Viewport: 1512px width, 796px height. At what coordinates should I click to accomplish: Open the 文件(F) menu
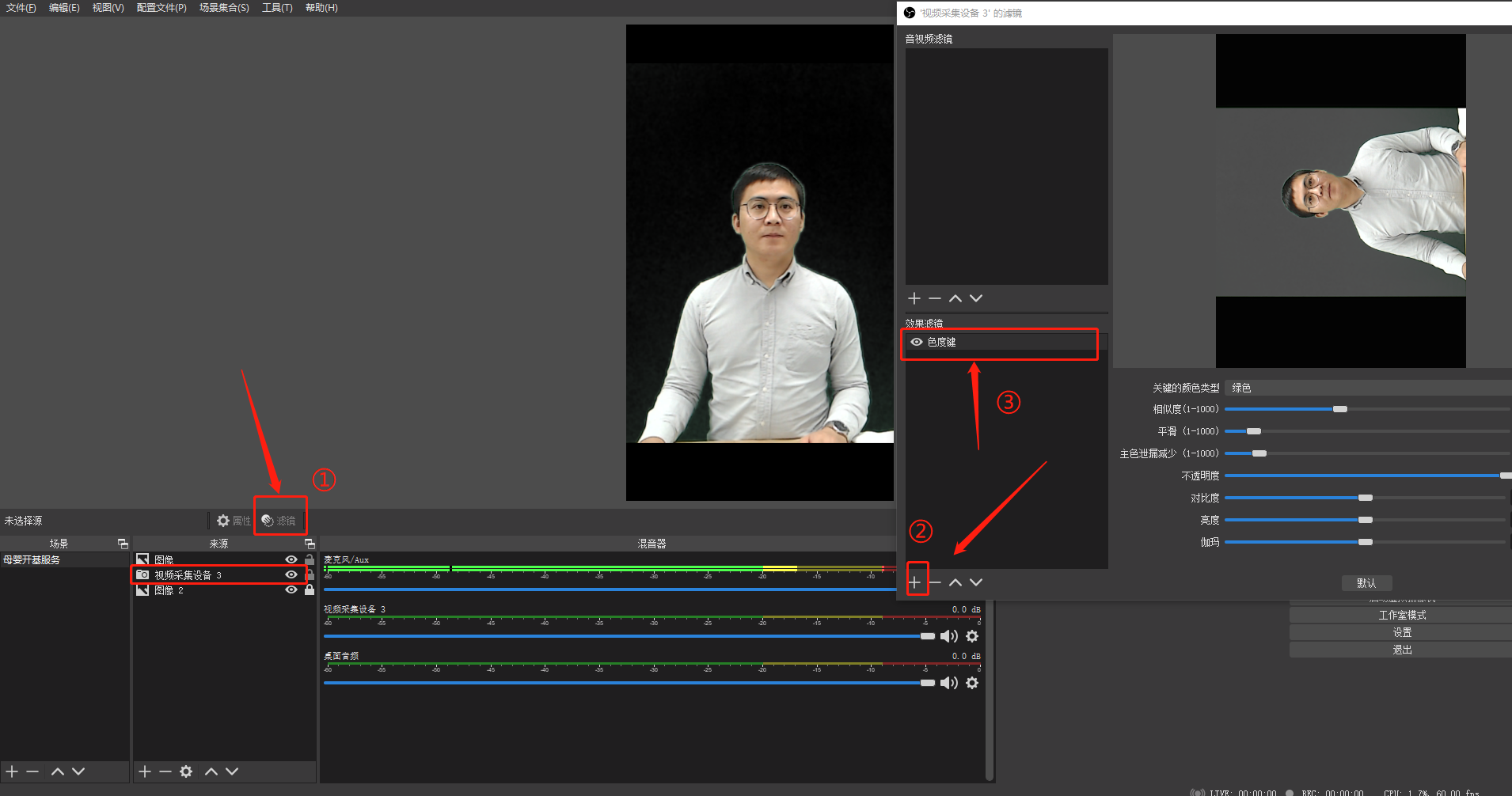[21, 8]
